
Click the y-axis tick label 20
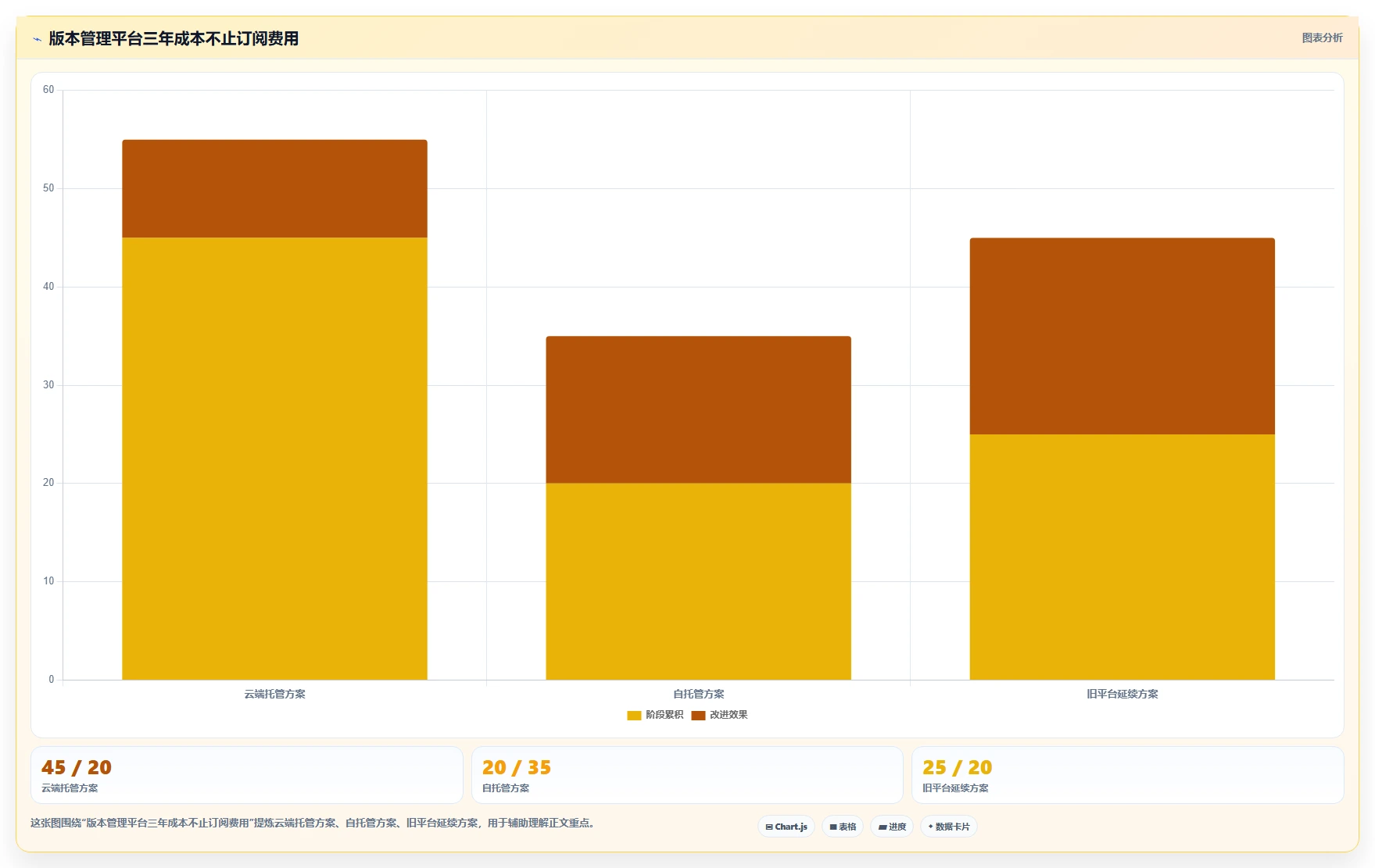point(48,483)
